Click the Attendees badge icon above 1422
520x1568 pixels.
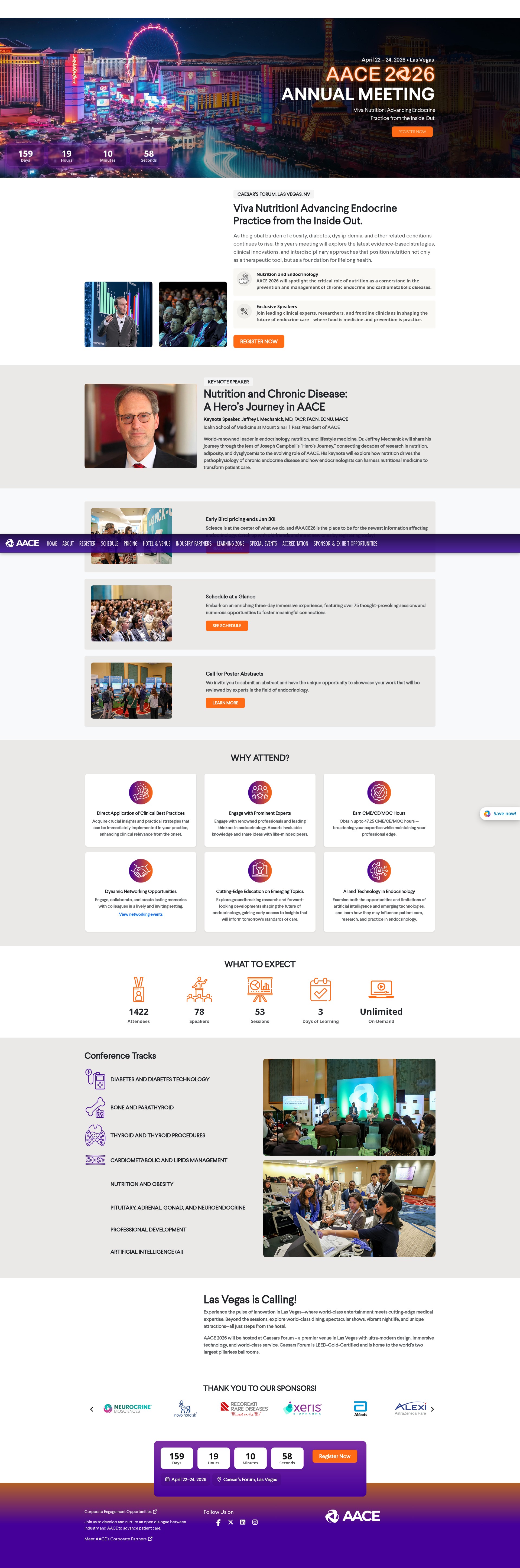139,989
